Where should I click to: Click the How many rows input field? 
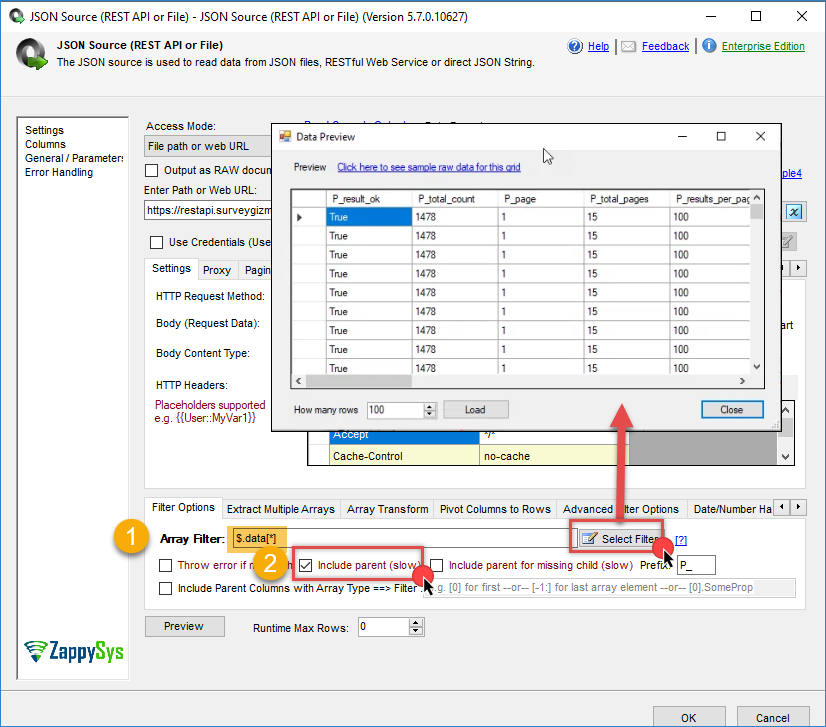(396, 410)
